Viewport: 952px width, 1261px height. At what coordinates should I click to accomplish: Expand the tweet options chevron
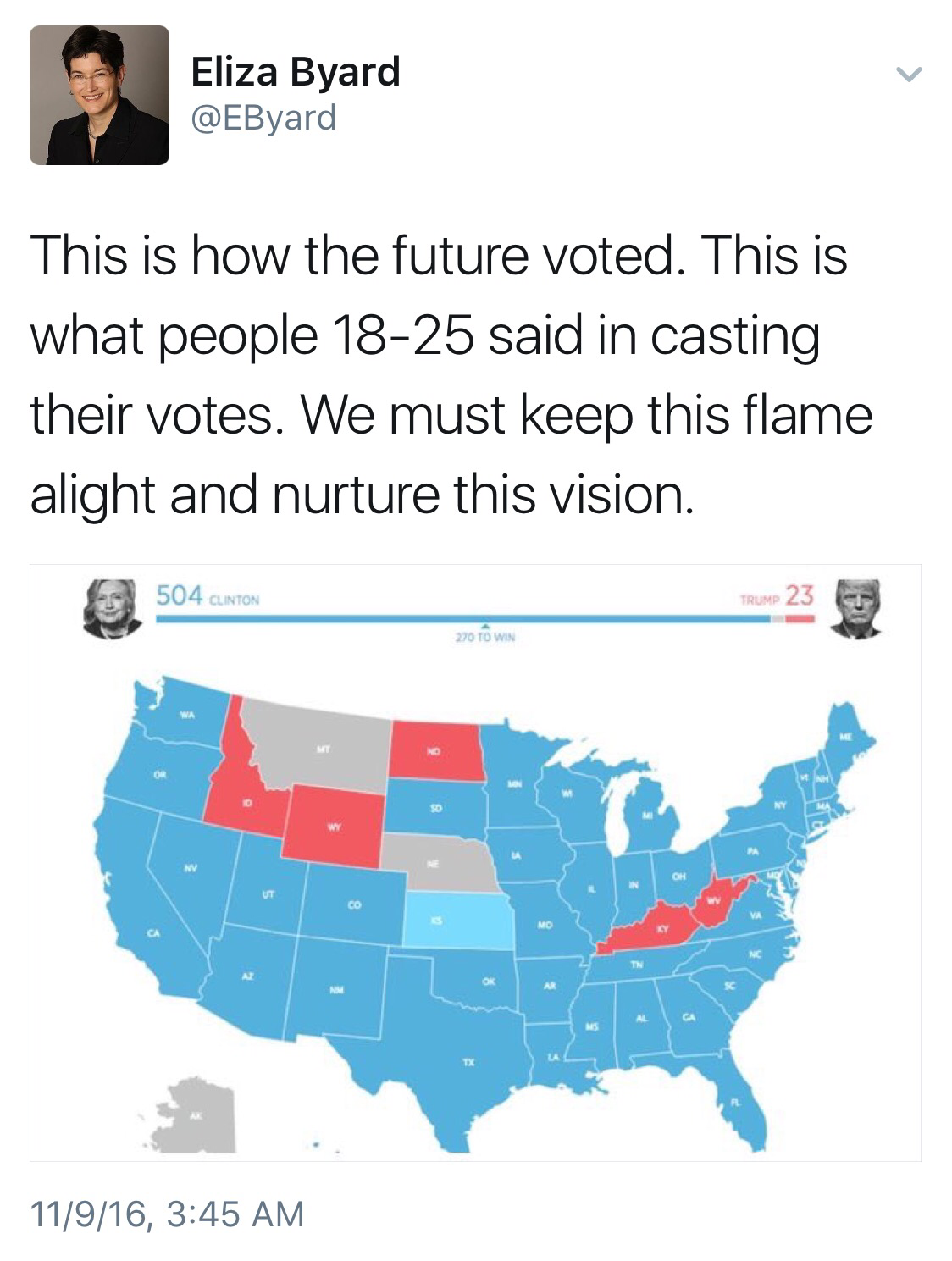[x=908, y=75]
